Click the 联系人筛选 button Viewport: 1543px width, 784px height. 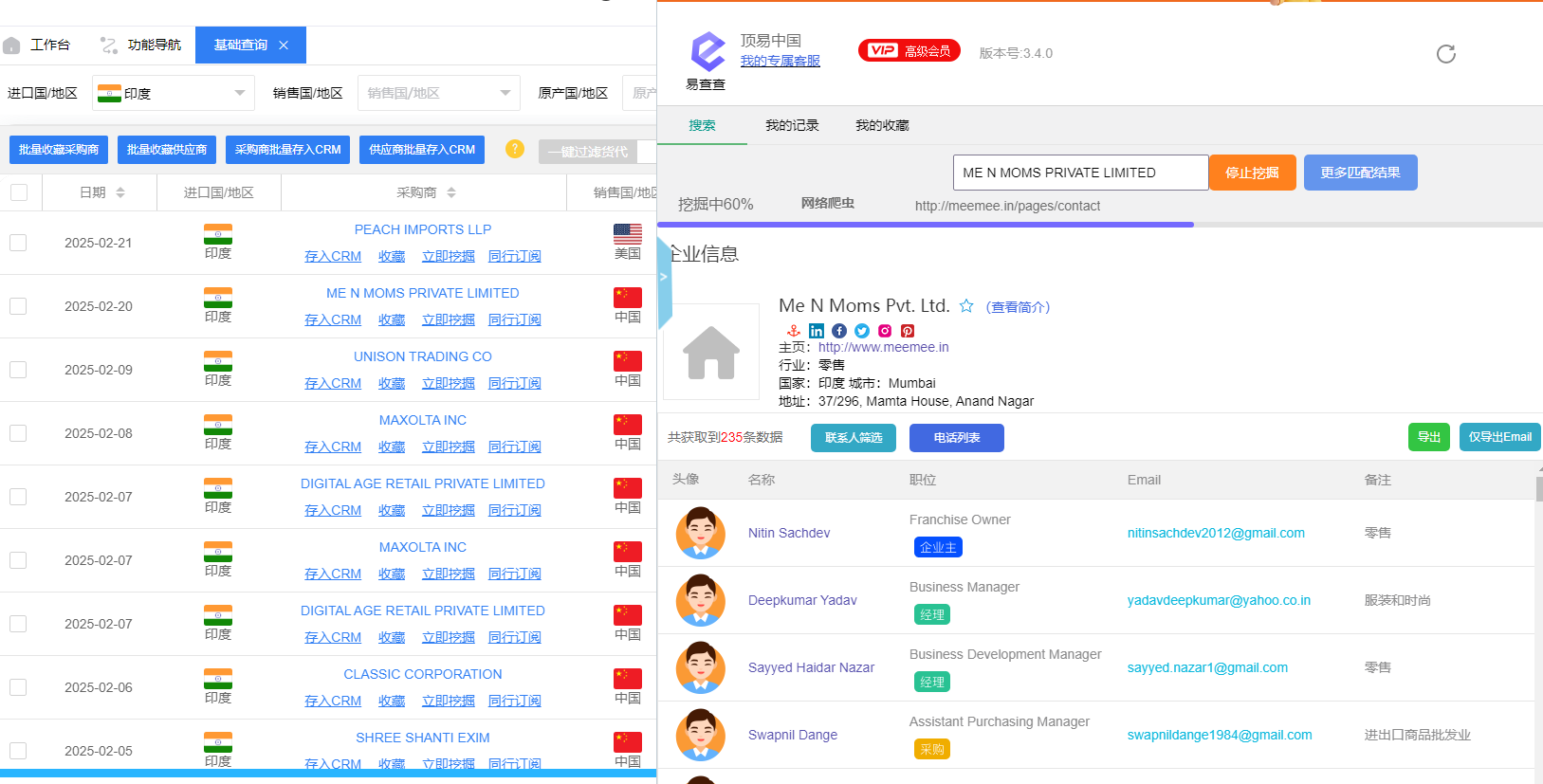[854, 438]
